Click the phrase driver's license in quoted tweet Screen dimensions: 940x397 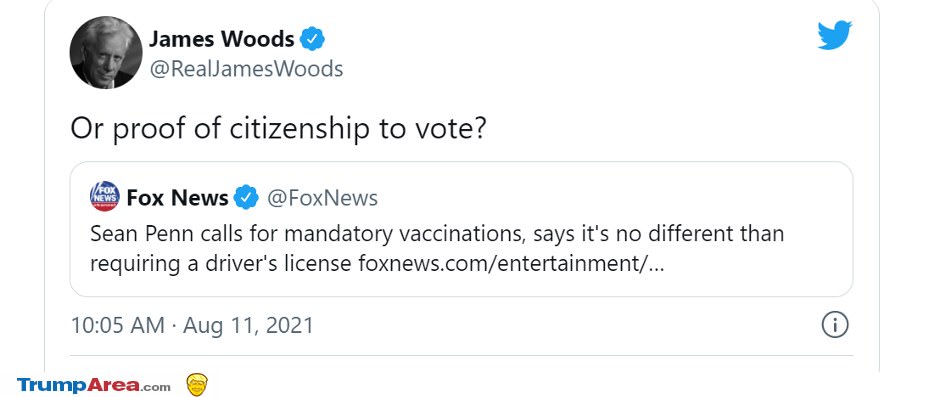click(283, 264)
